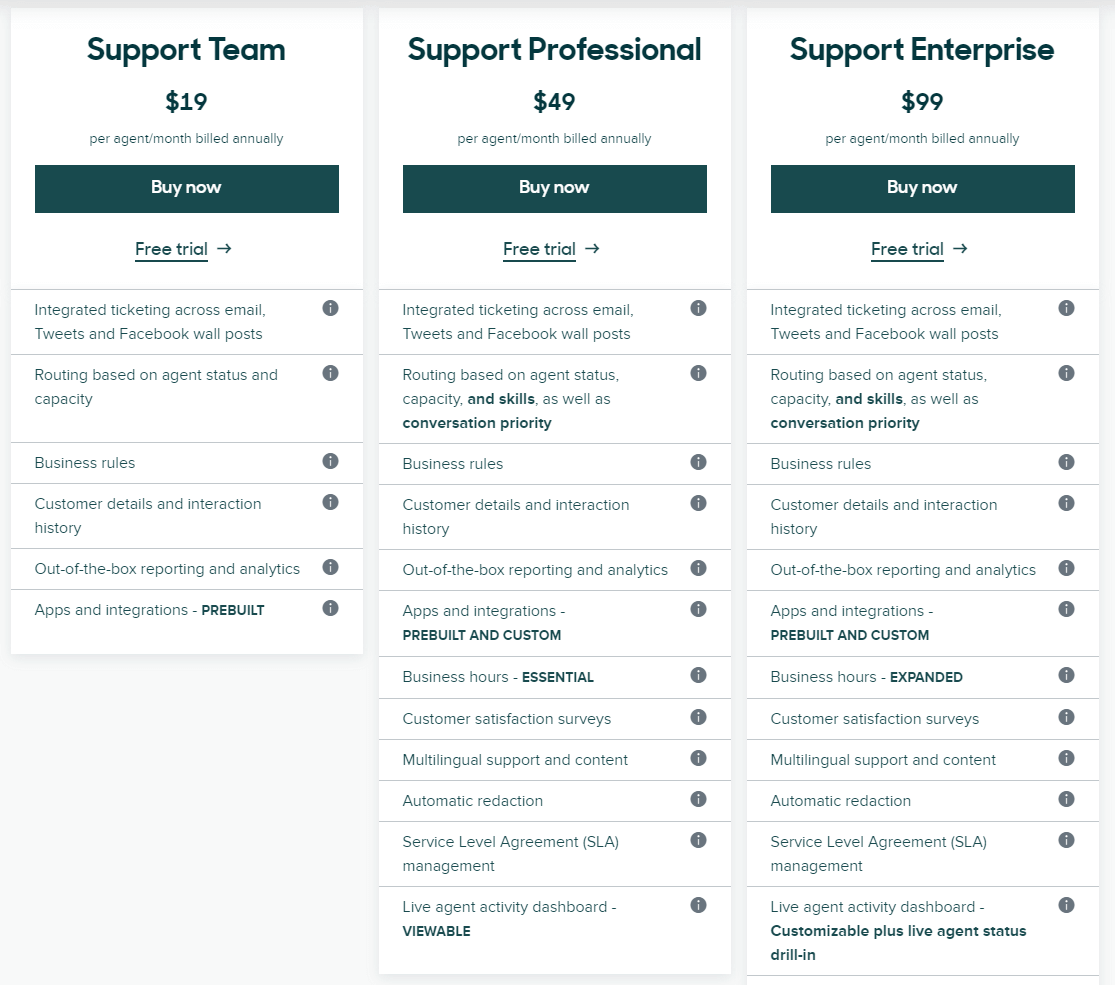Image resolution: width=1115 pixels, height=985 pixels.
Task: Click the arrow beside Enterprise Free trial
Action: click(x=960, y=249)
